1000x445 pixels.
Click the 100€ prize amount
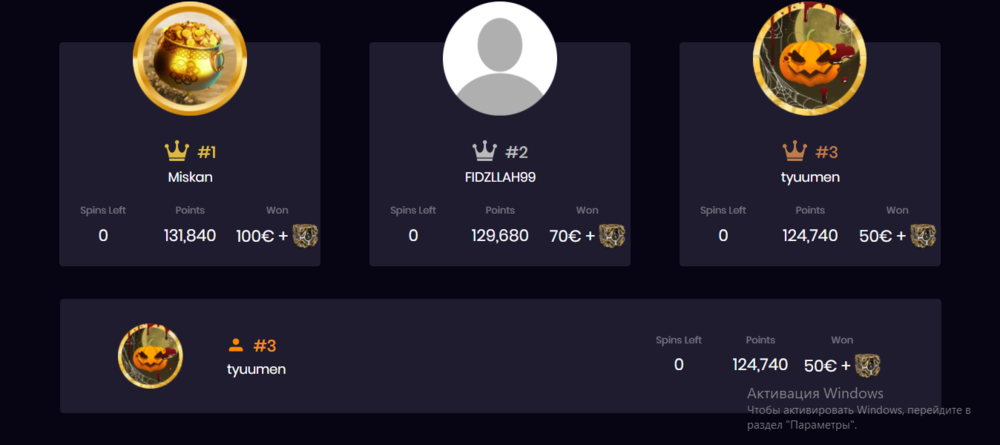(256, 236)
